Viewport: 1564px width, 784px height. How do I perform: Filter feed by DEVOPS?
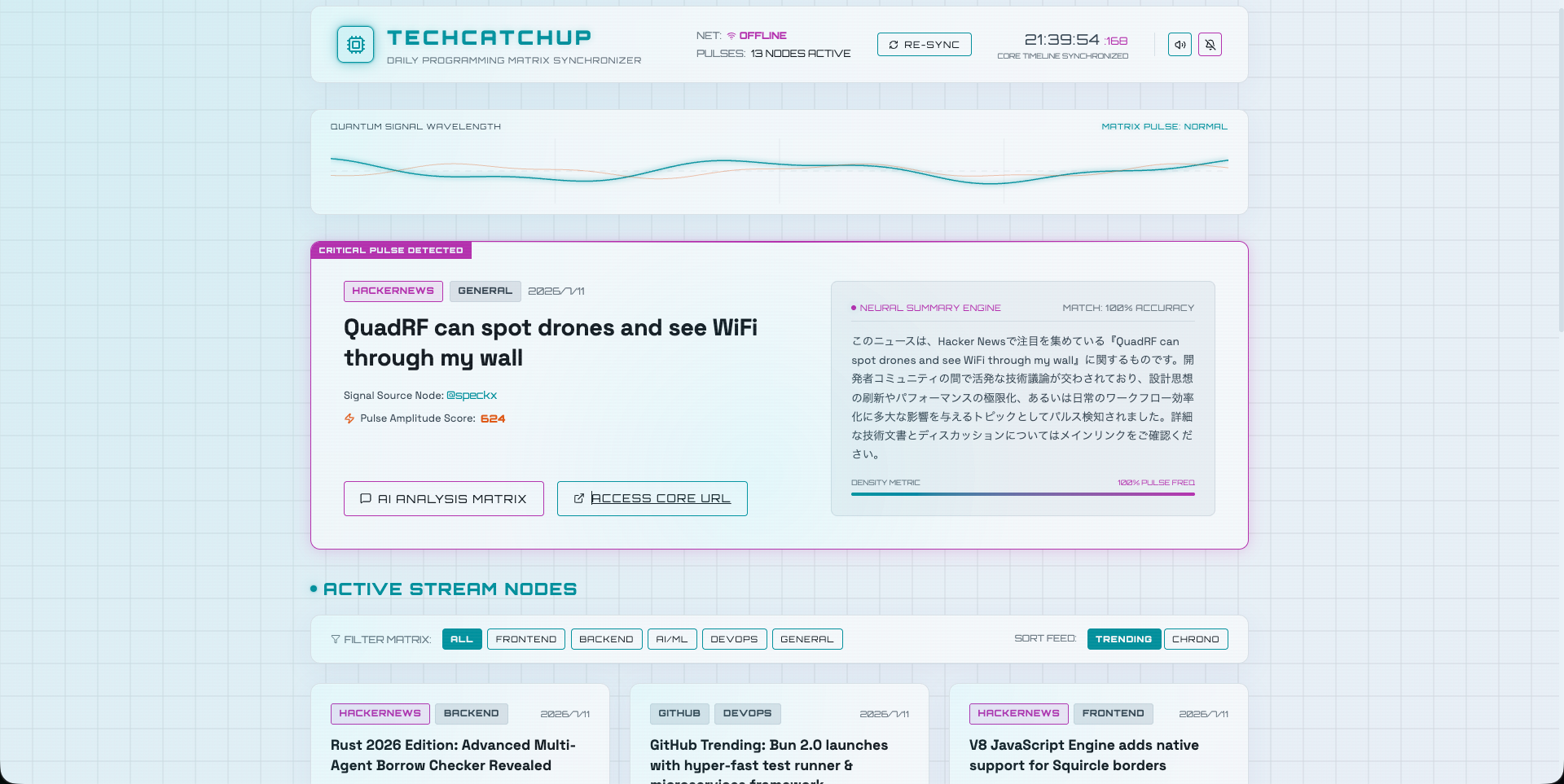734,639
